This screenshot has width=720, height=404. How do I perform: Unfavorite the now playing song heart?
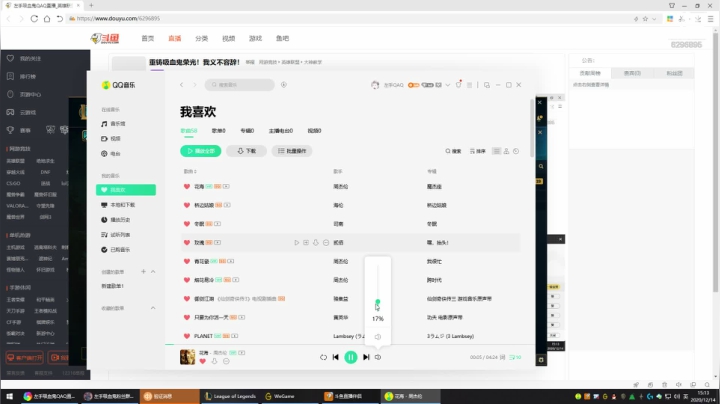coord(202,362)
